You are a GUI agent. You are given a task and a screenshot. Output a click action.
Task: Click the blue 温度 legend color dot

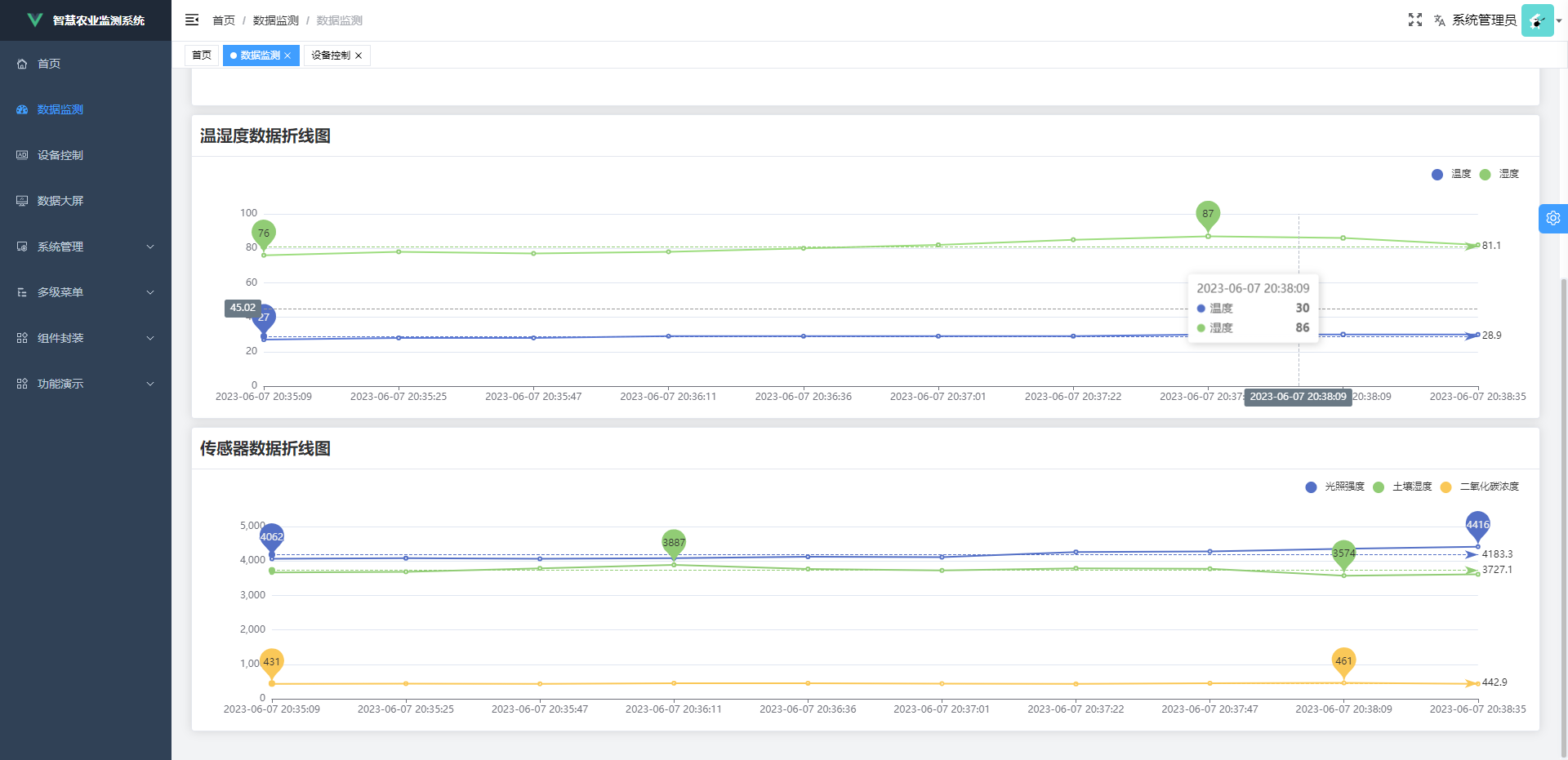point(1437,175)
